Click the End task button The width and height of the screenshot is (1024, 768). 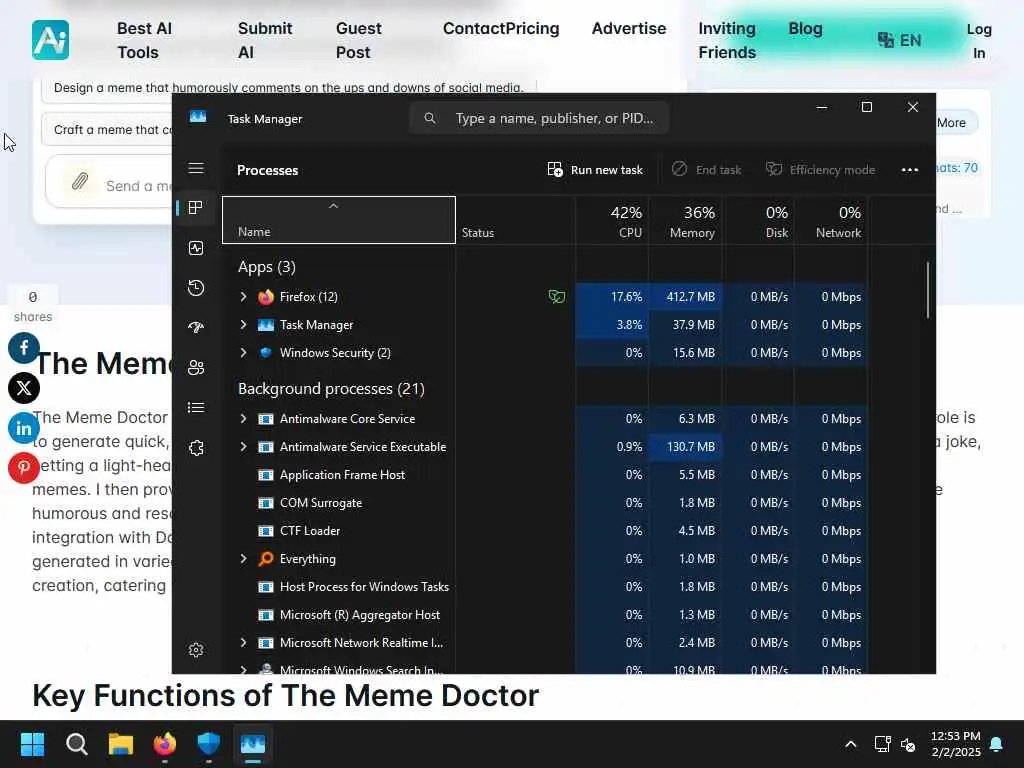click(x=707, y=170)
